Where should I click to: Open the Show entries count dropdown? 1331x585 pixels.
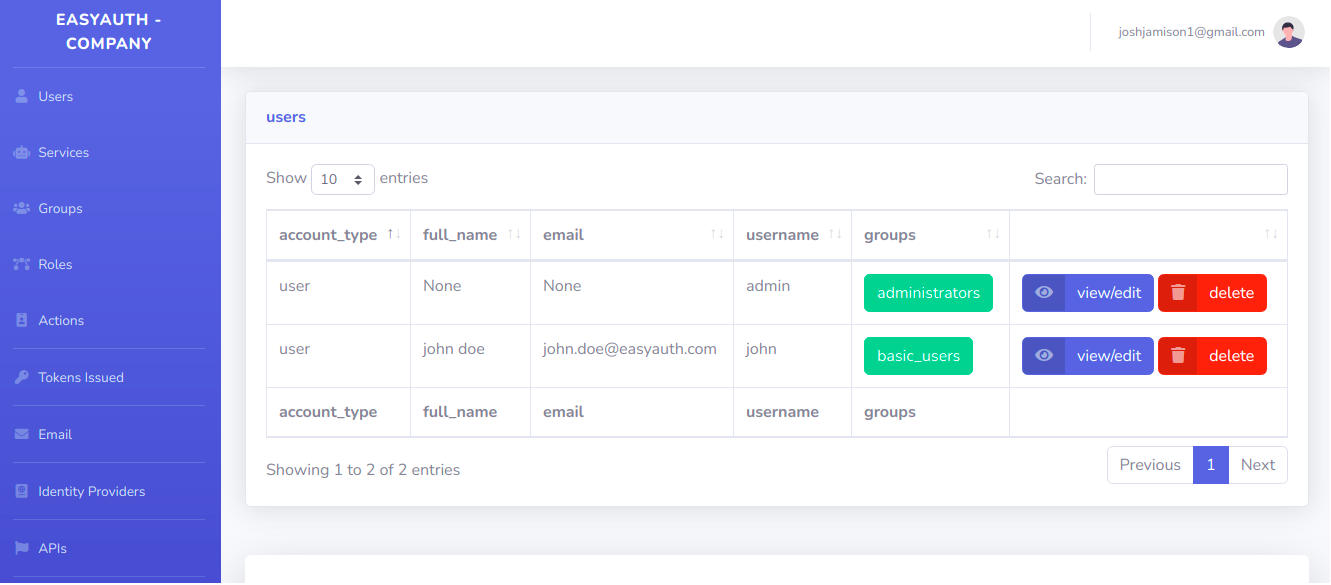pos(343,179)
